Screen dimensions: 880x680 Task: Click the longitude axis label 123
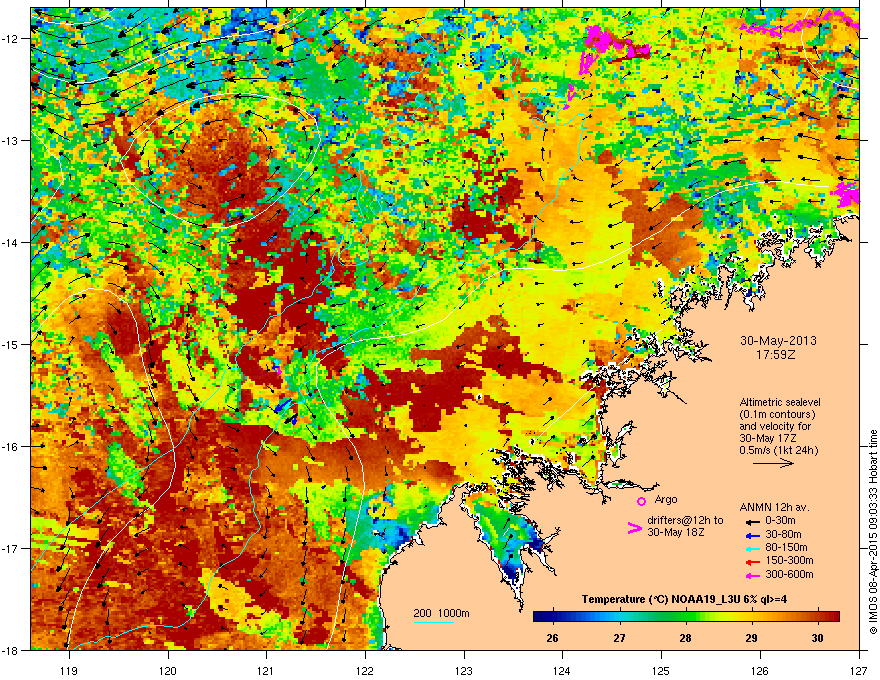pyautogui.click(x=464, y=670)
